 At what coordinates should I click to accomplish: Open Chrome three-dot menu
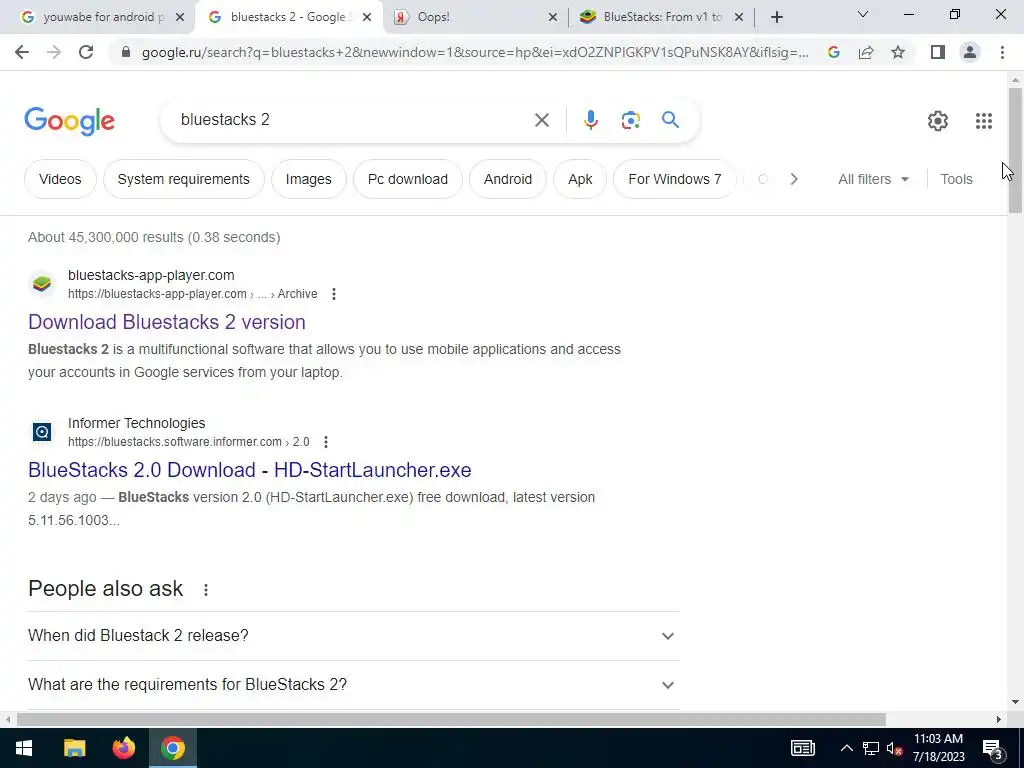click(1002, 52)
